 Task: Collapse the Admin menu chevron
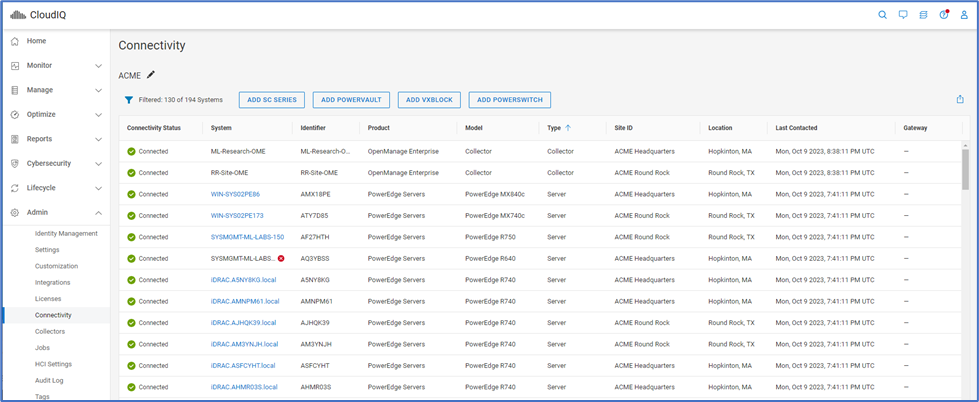pos(98,213)
